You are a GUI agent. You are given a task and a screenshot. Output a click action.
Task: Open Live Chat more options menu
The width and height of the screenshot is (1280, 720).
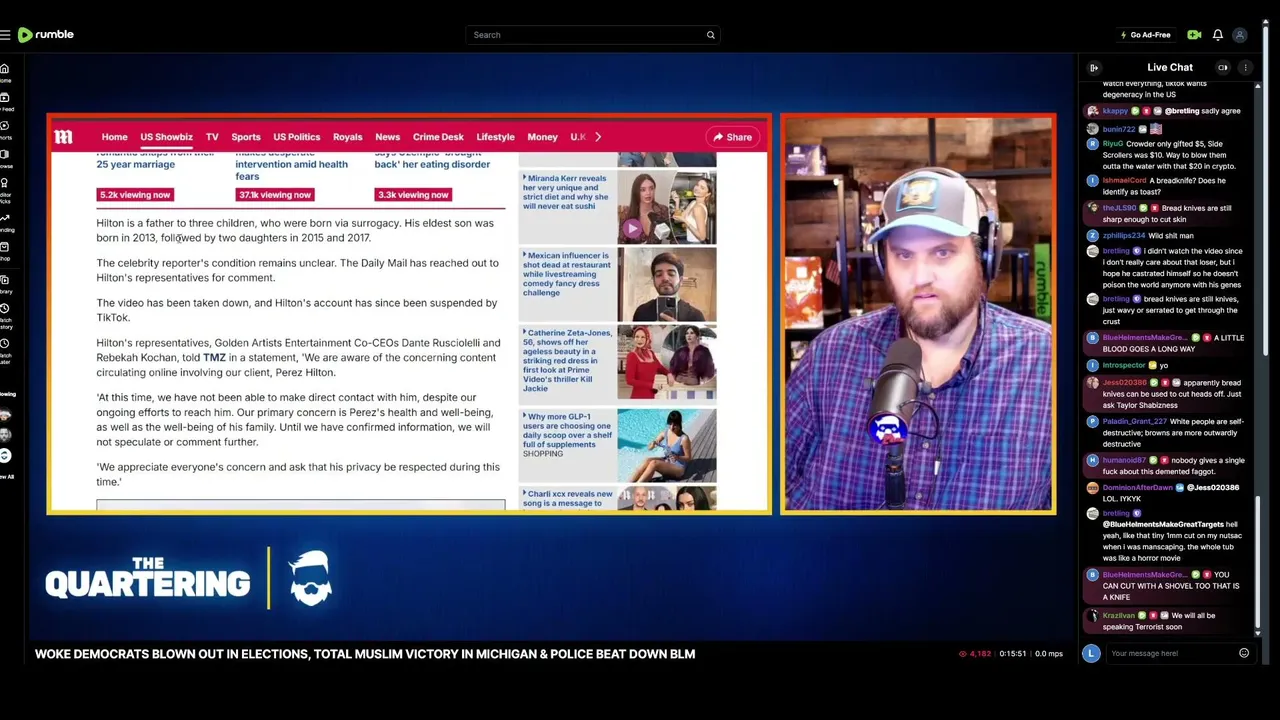coord(1245,68)
